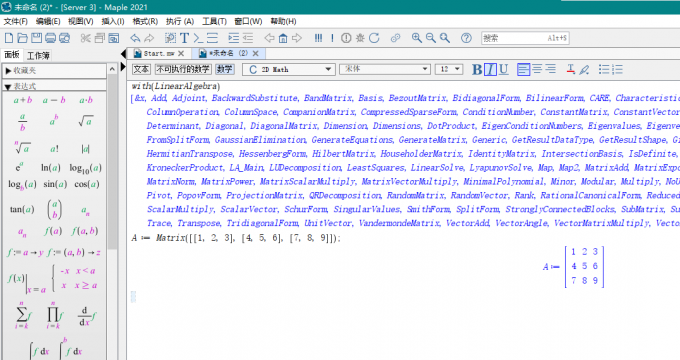Open print preview icon in toolbar

65,38
